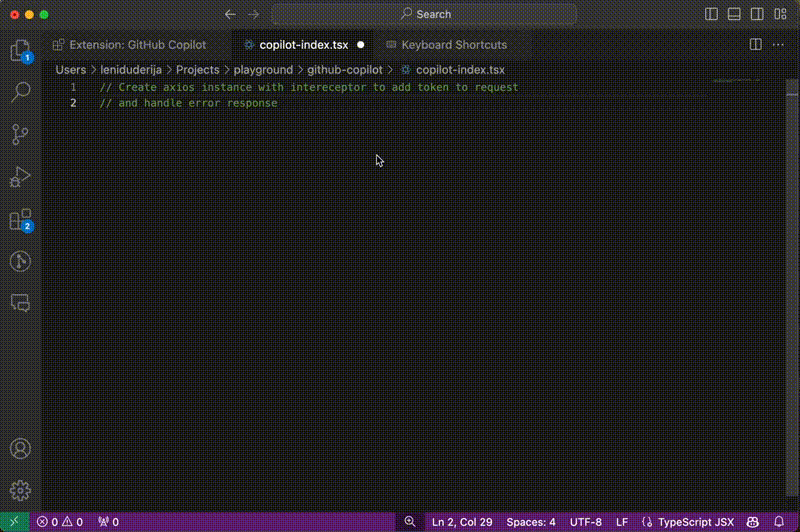Toggle the primary side bar layout icon

711,14
